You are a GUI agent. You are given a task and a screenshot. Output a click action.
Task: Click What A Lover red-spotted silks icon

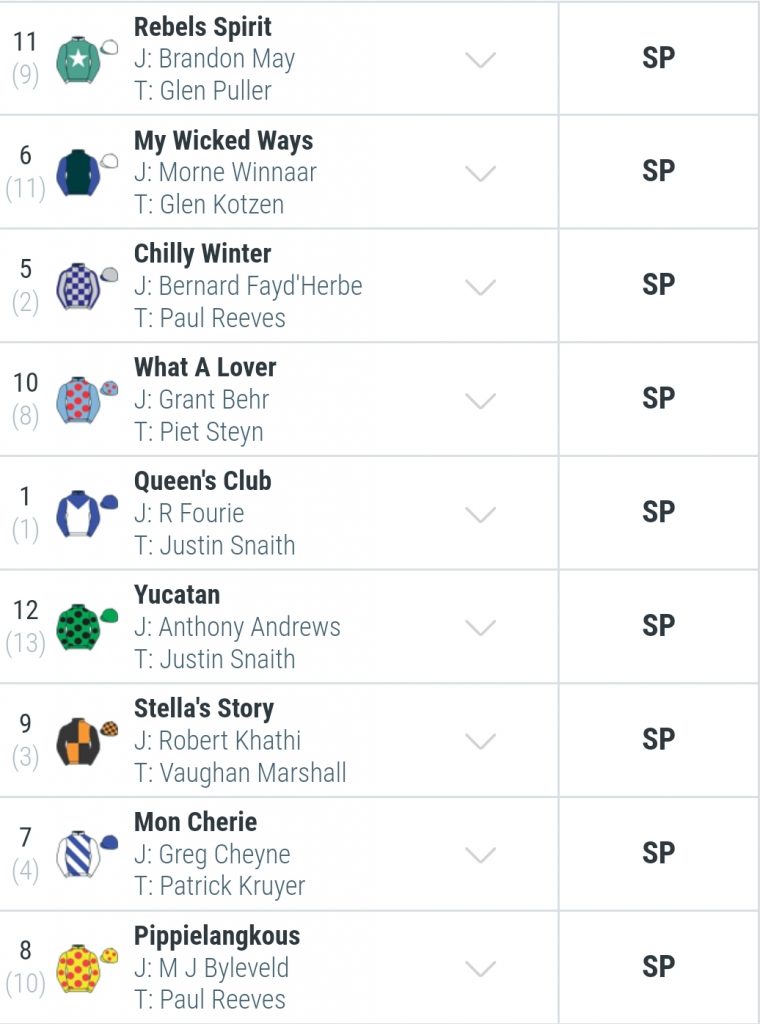tap(86, 400)
